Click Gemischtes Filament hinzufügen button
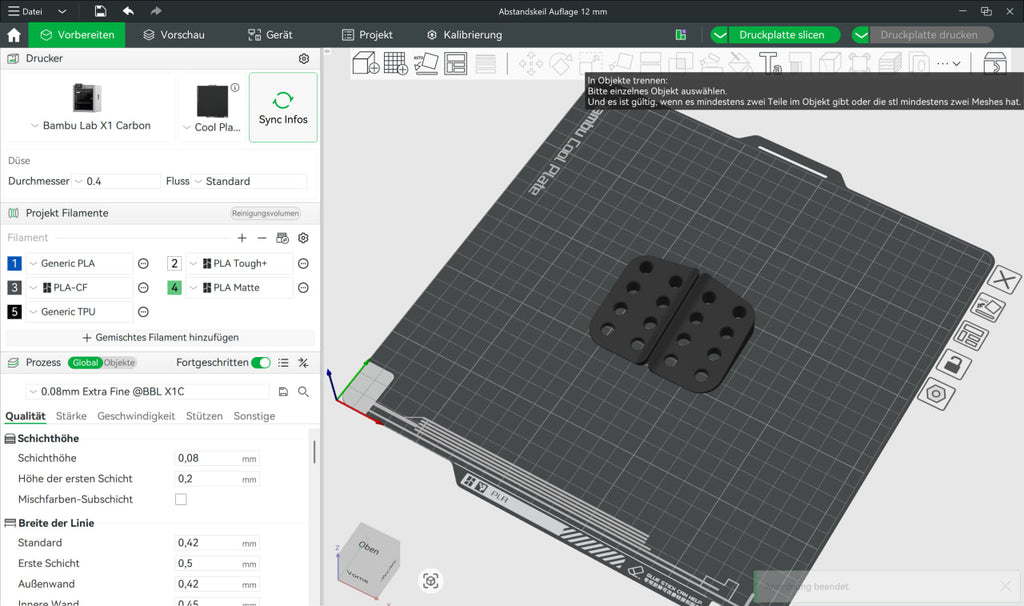The width and height of the screenshot is (1024, 606). (160, 338)
